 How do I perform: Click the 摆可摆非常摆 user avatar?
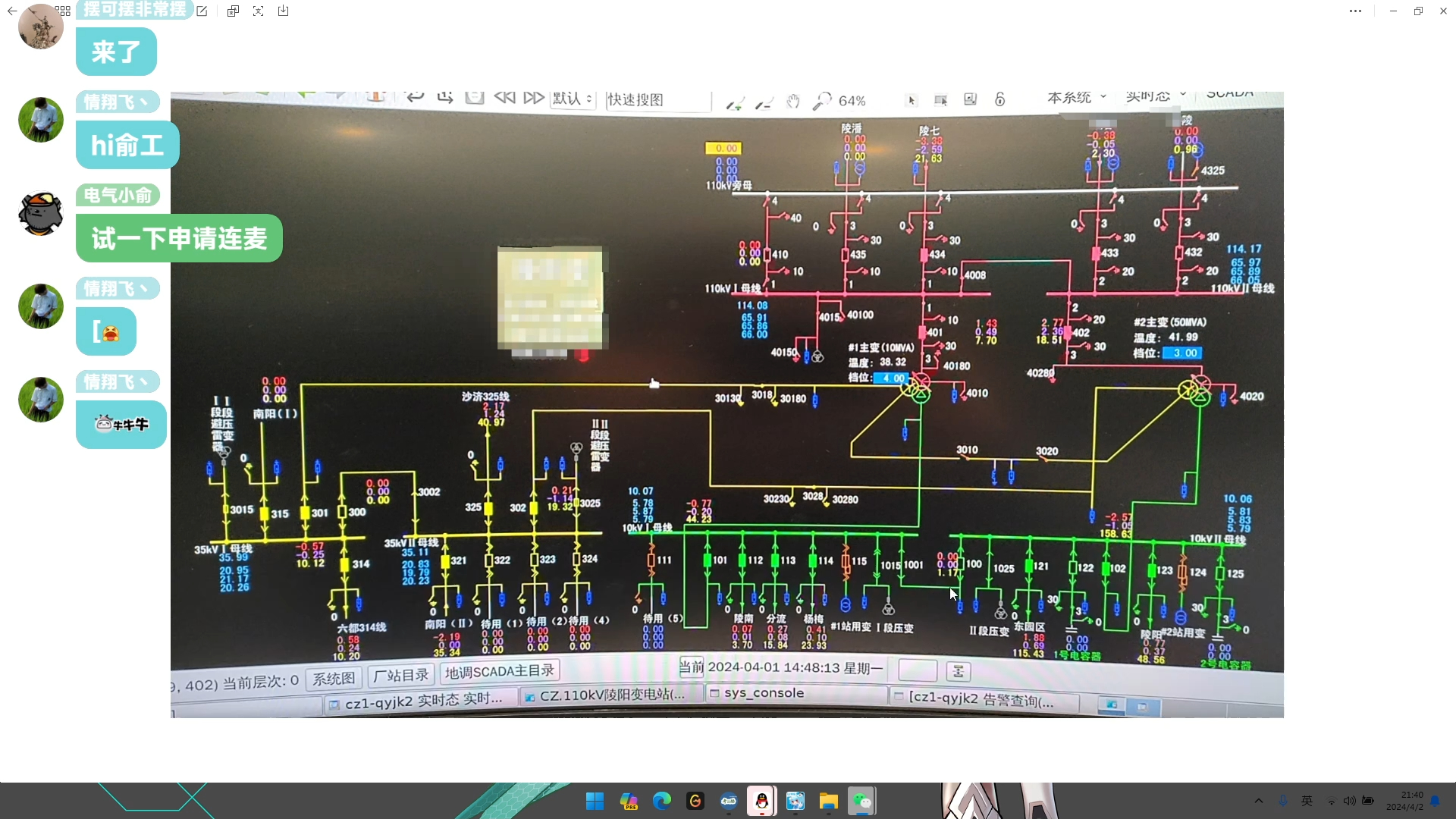(x=41, y=27)
